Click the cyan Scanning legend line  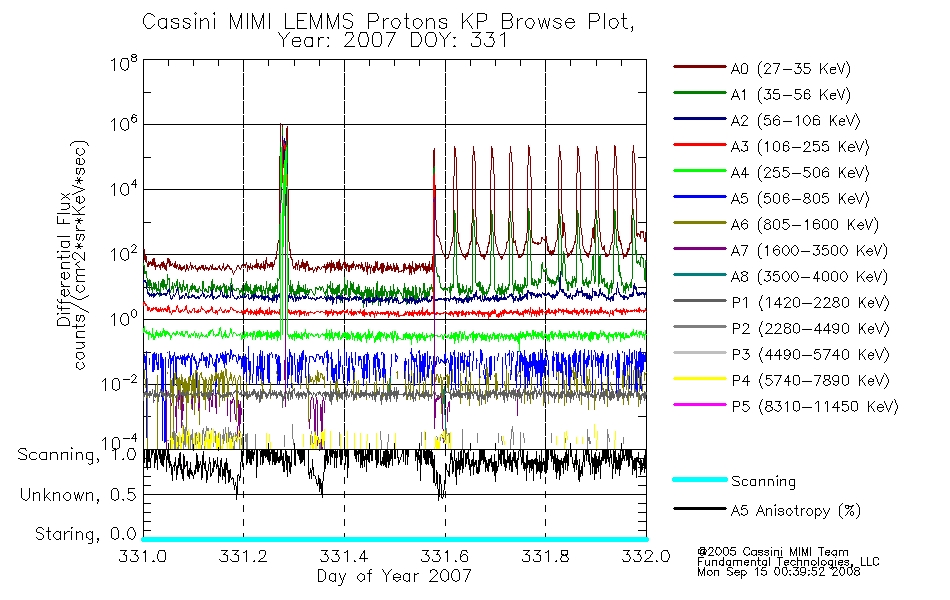pyautogui.click(x=699, y=479)
